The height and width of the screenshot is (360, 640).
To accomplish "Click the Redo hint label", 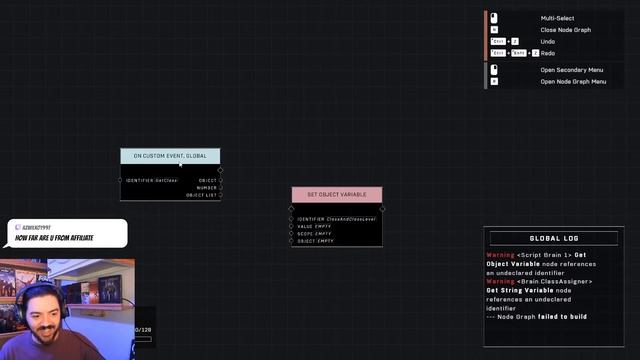I will (x=548, y=53).
